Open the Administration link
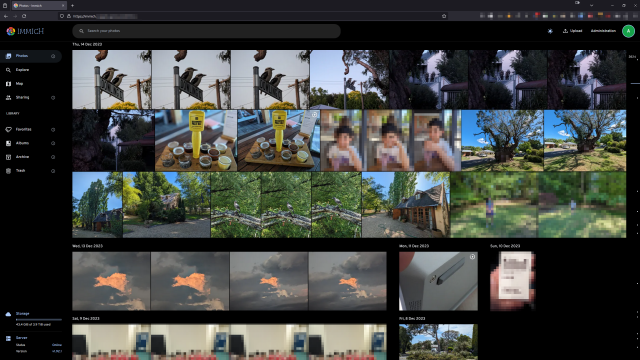The width and height of the screenshot is (640, 360). (x=603, y=31)
